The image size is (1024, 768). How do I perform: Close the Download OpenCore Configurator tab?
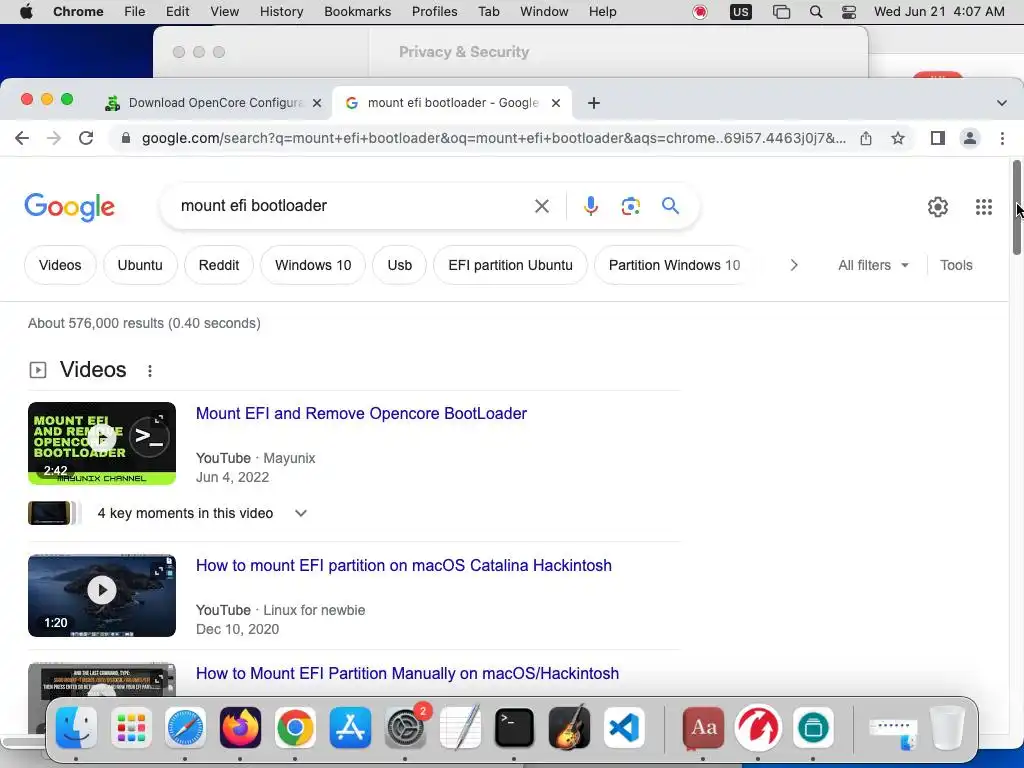317,103
